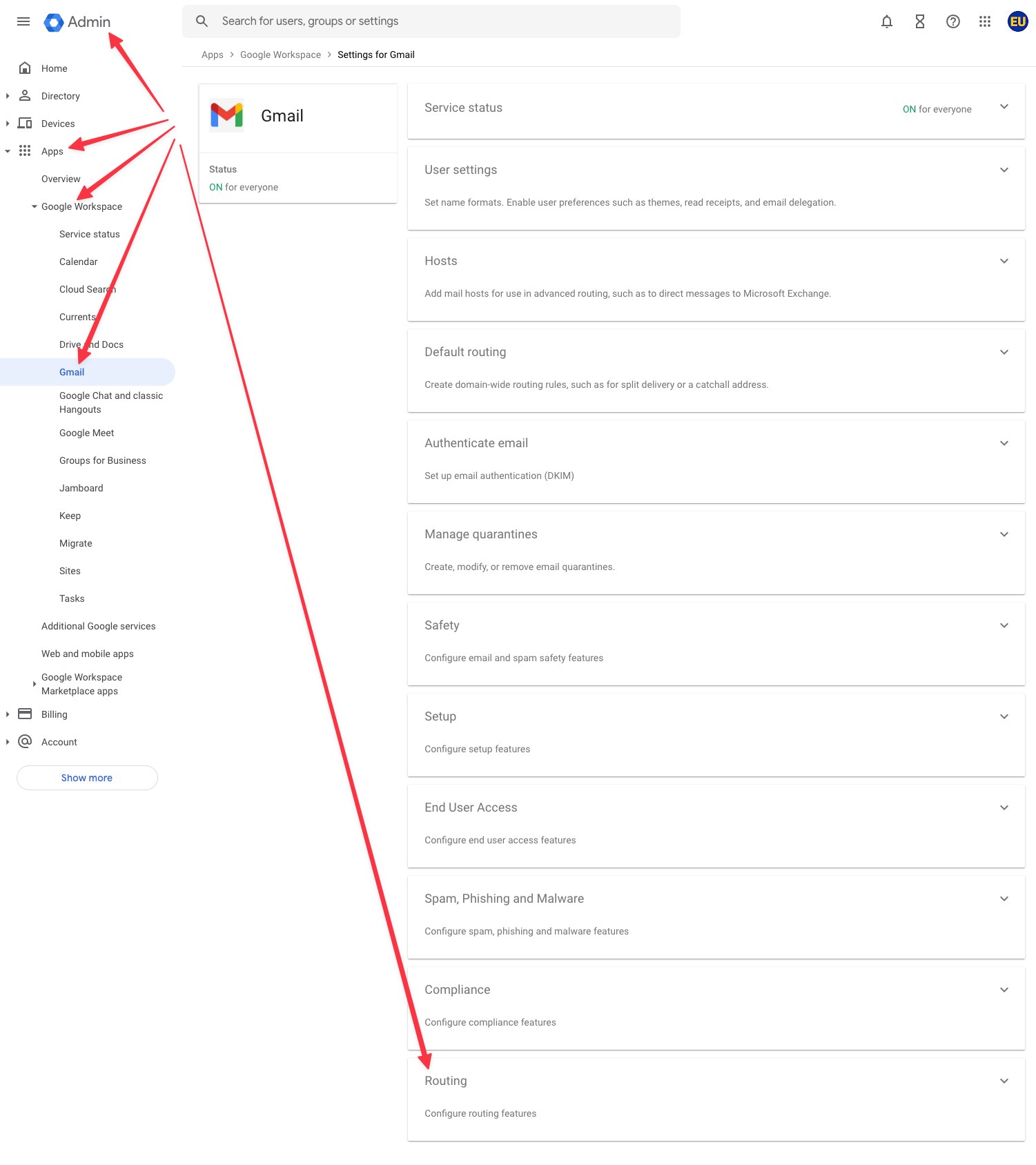Expand the Routing panel chevron
Viewport: 1036px width, 1165px height.
1004,1081
